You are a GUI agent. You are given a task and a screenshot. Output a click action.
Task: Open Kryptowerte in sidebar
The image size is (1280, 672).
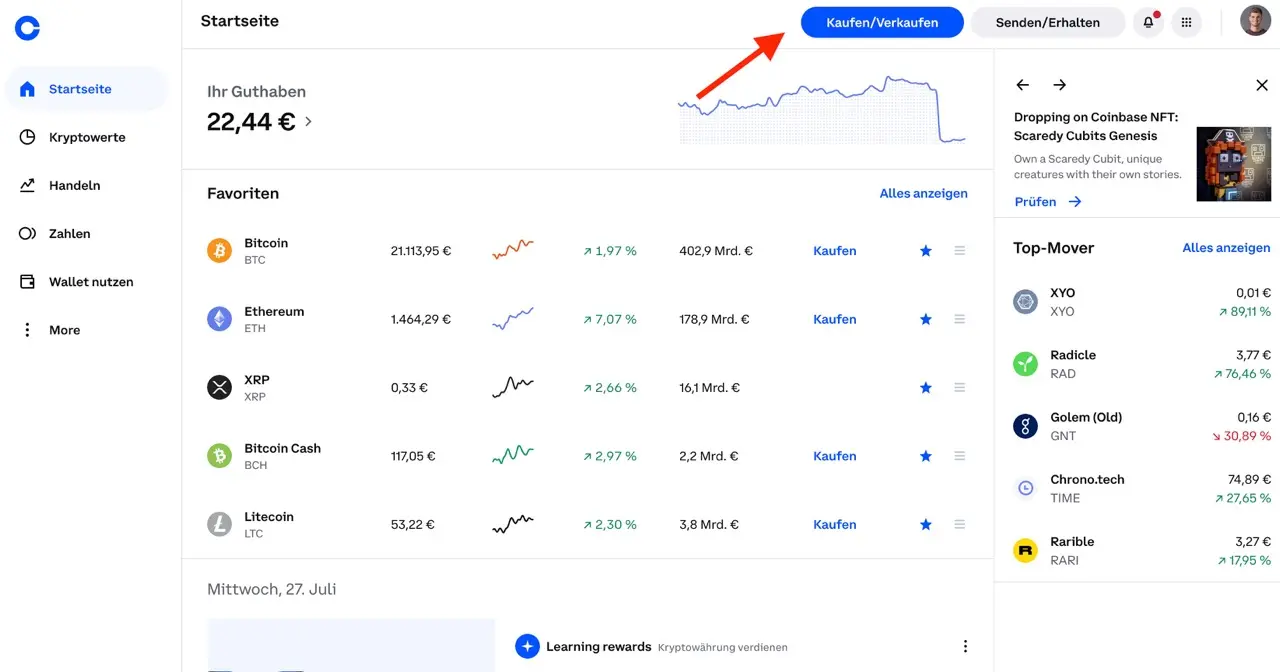(x=86, y=137)
